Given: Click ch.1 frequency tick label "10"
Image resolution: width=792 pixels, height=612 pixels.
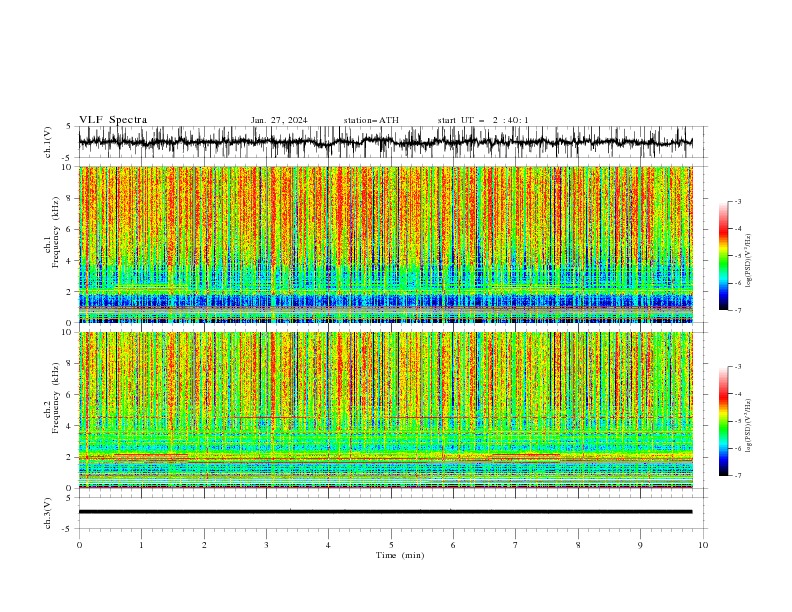Looking at the screenshot, I should point(67,167).
